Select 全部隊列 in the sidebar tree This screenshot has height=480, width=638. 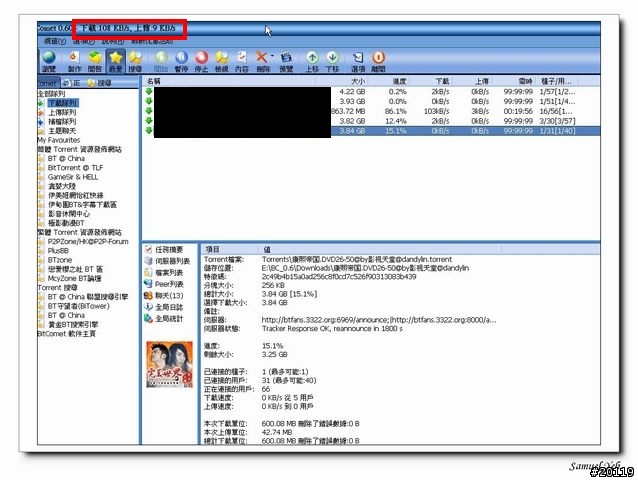(x=51, y=94)
